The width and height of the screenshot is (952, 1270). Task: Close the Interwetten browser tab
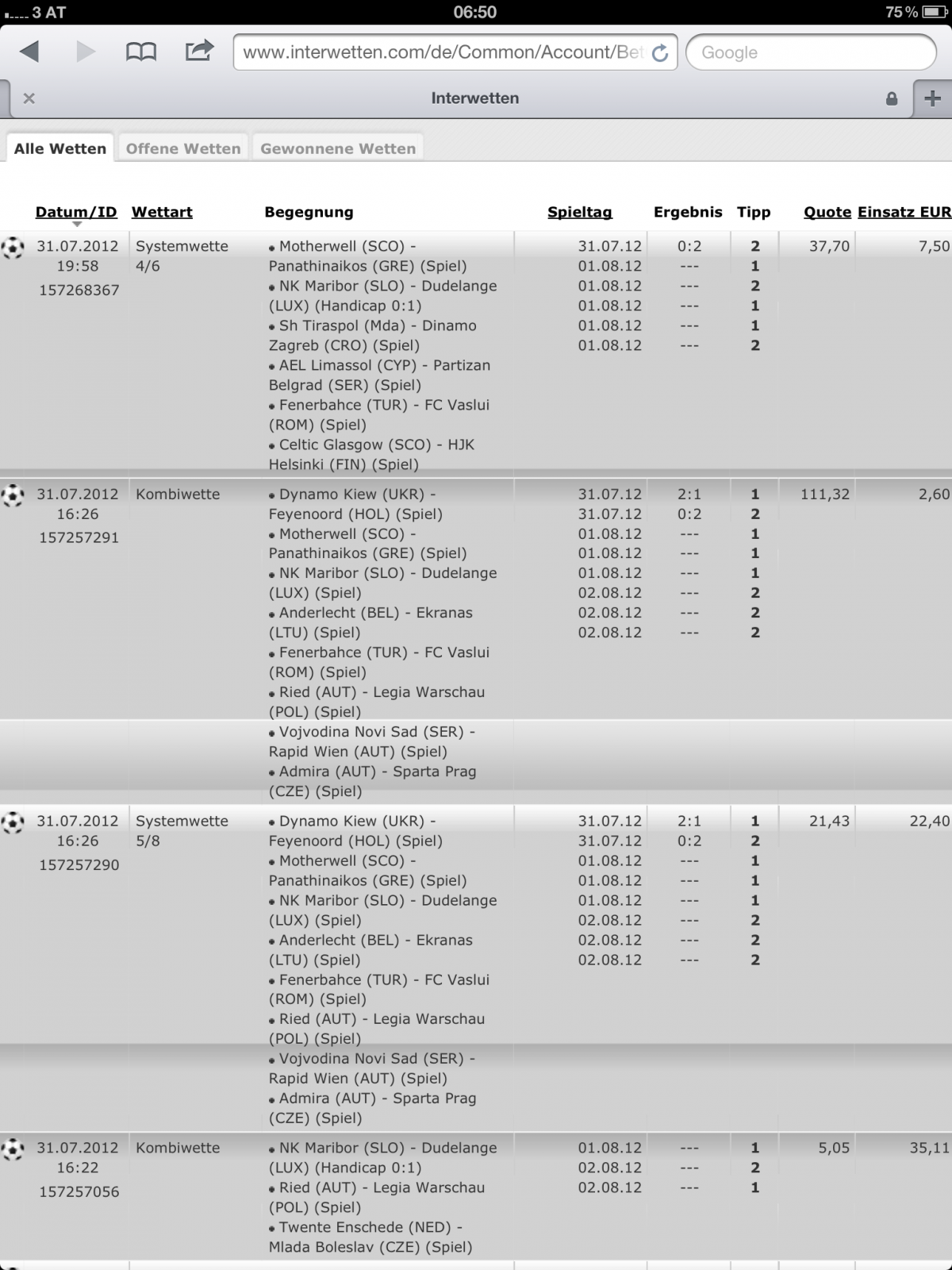pyautogui.click(x=29, y=98)
